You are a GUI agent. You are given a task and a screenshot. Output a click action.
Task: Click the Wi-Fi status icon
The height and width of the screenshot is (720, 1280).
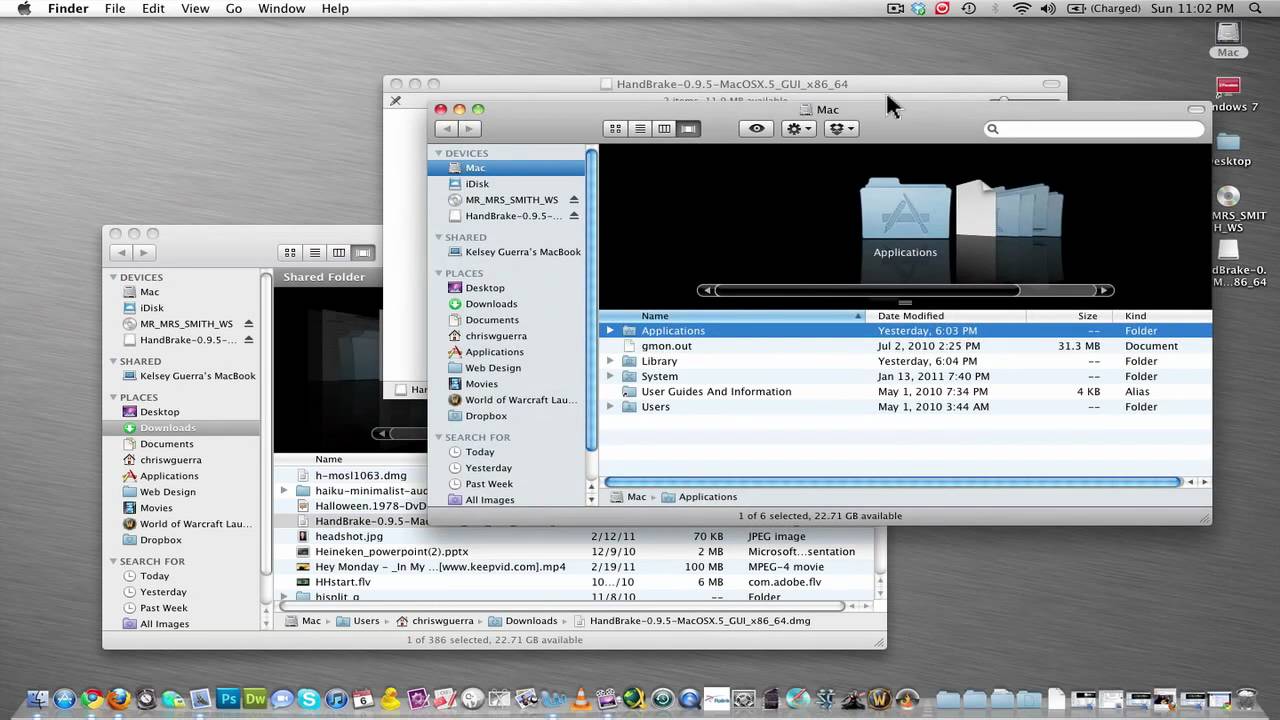point(1021,8)
